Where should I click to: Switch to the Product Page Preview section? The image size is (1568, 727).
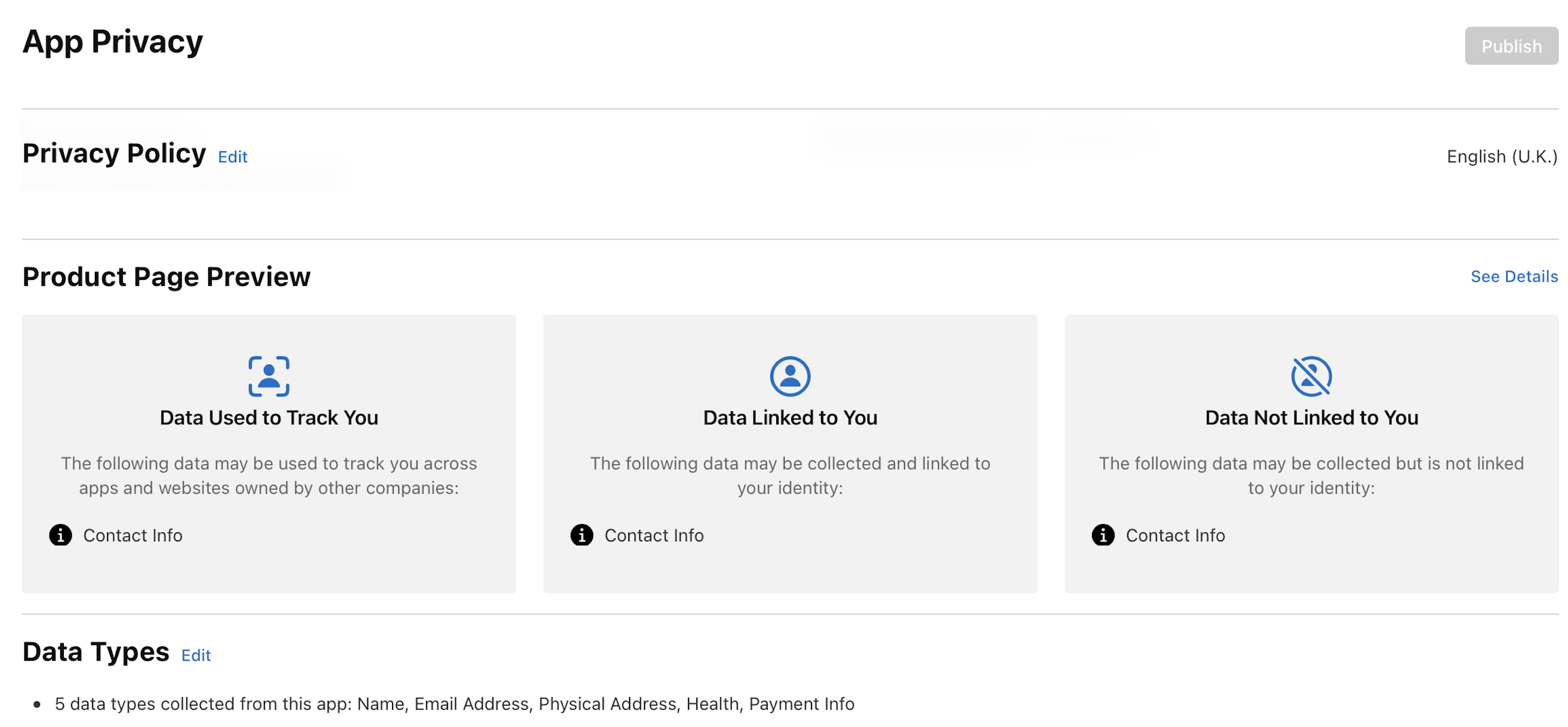point(166,277)
